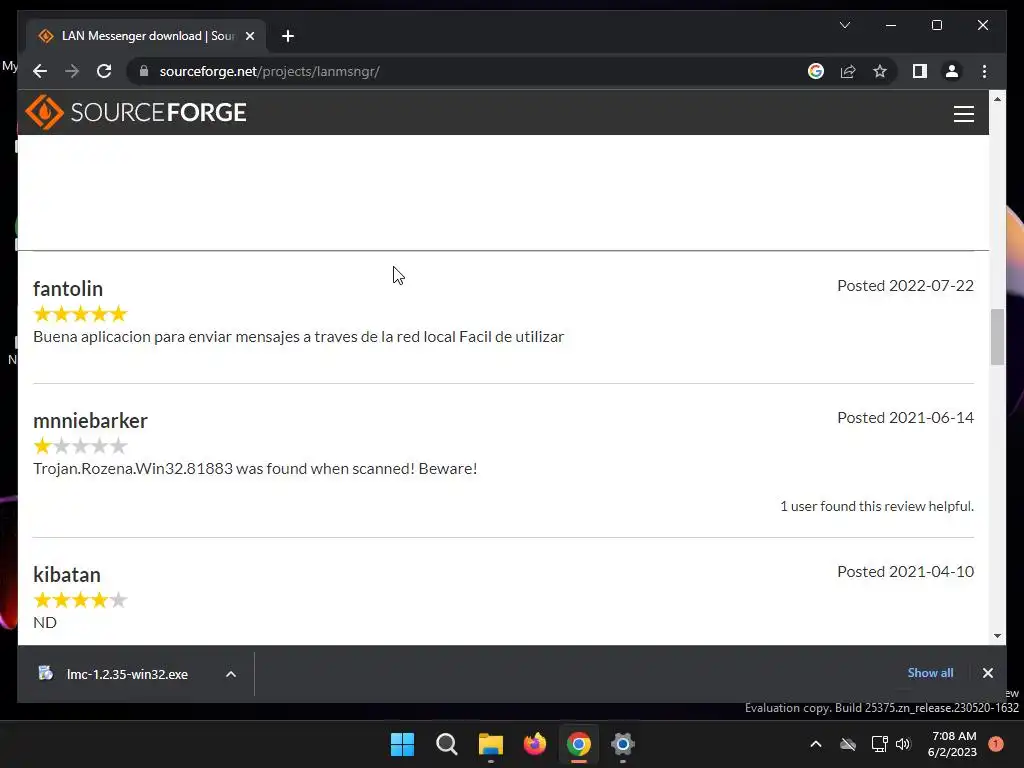Viewport: 1024px width, 768px height.
Task: Click mnniebarker's one-star rating
Action: [80, 446]
